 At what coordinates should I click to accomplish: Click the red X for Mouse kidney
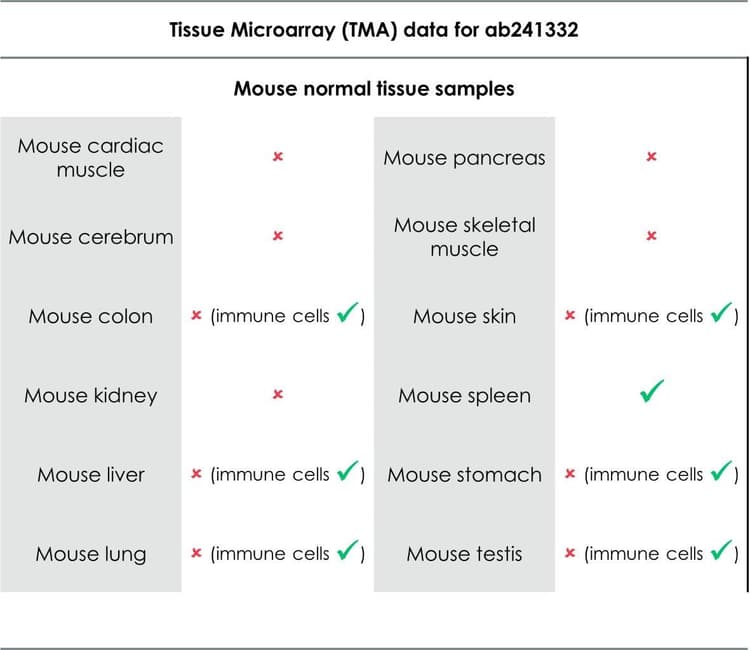pyautogui.click(x=278, y=394)
